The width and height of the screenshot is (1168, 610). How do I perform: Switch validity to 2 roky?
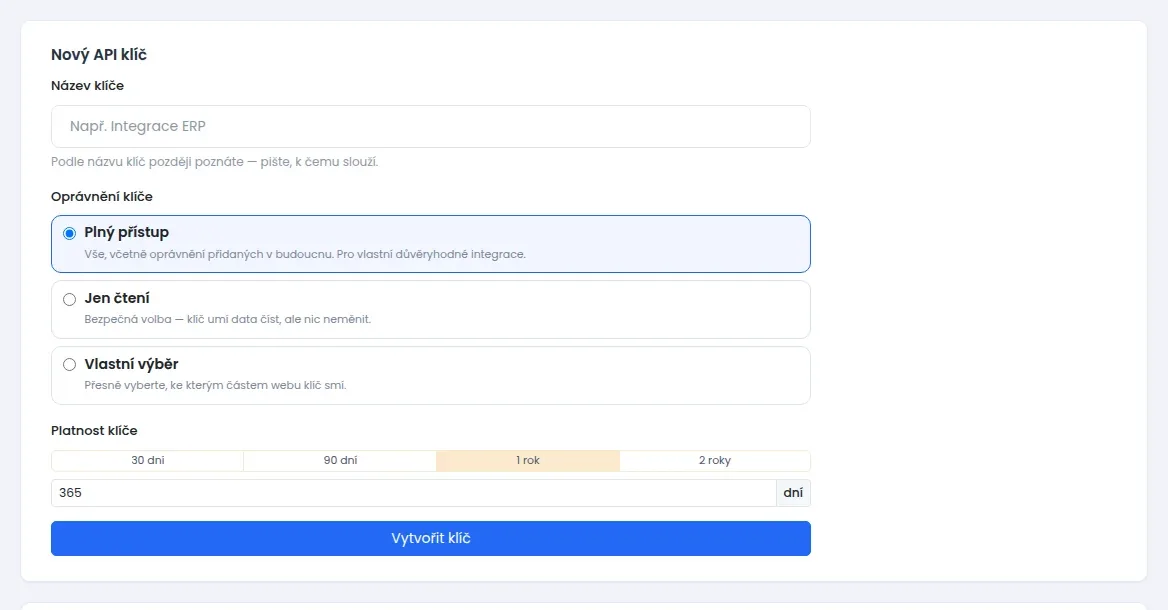[x=714, y=460]
